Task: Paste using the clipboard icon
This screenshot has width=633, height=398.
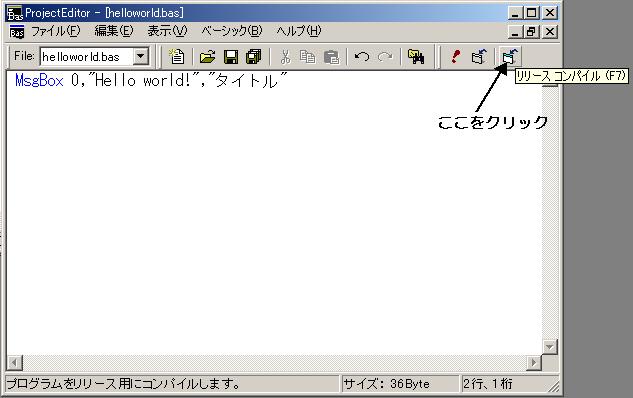Action: click(x=331, y=57)
